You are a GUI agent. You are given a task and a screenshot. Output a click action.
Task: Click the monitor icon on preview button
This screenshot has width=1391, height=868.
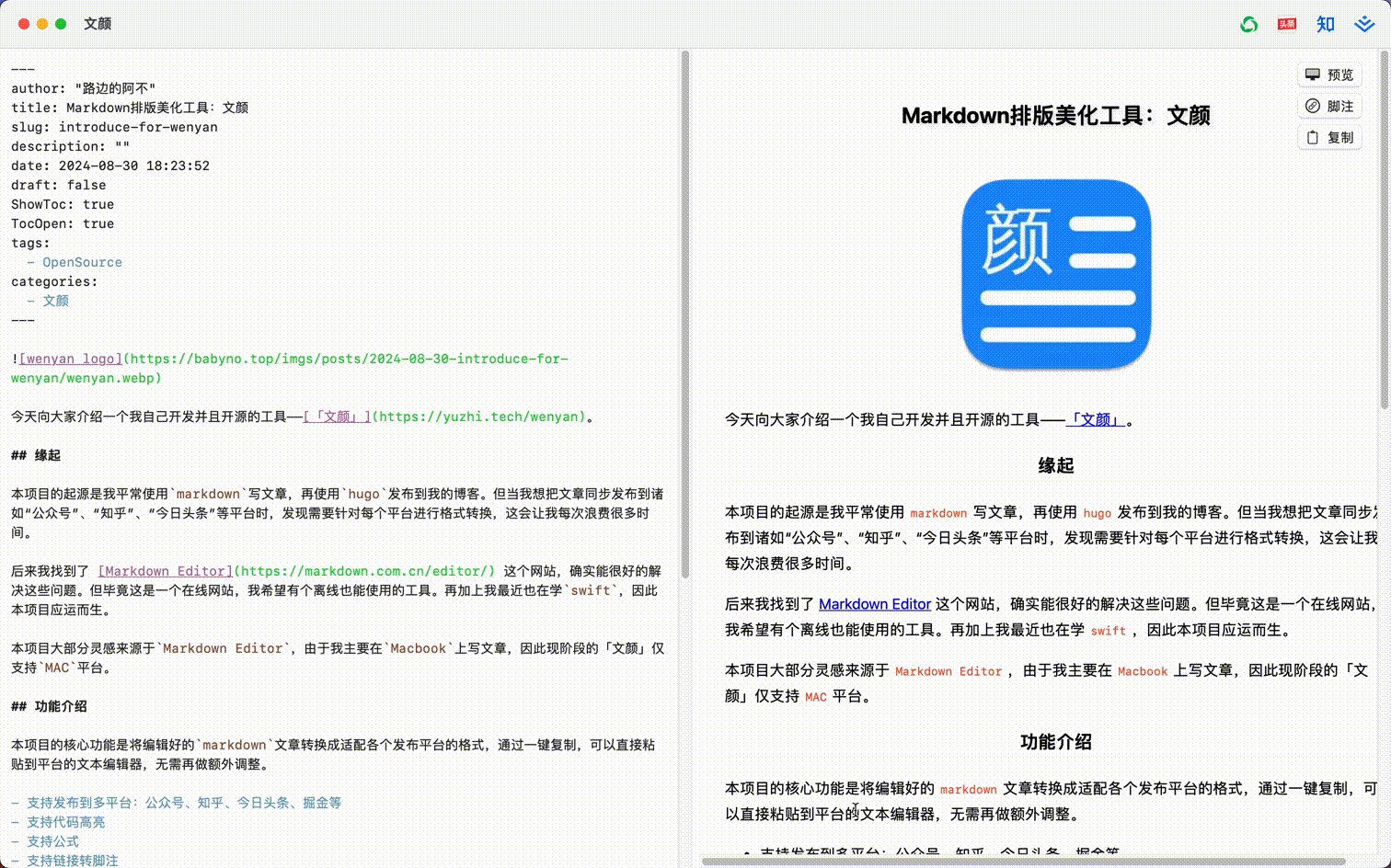pos(1313,74)
